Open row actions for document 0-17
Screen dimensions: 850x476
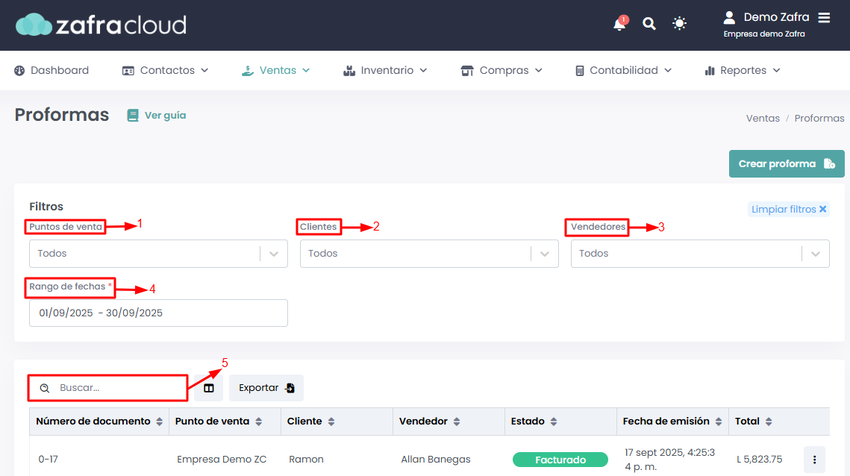[x=814, y=460]
